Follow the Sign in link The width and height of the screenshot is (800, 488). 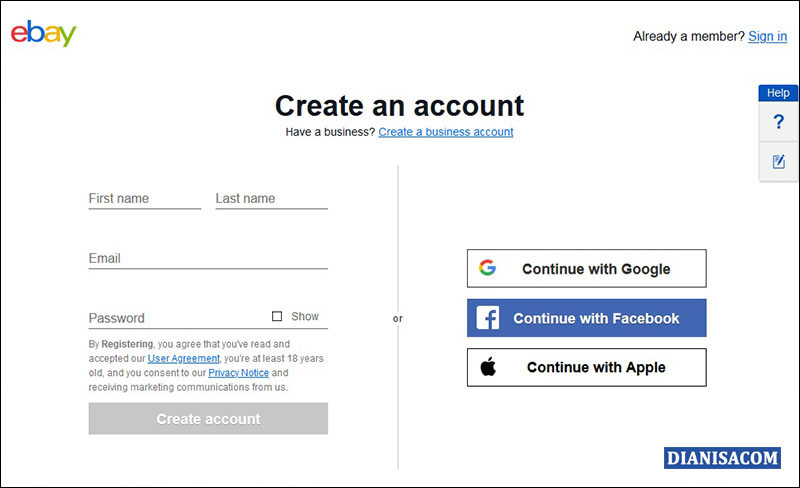767,36
